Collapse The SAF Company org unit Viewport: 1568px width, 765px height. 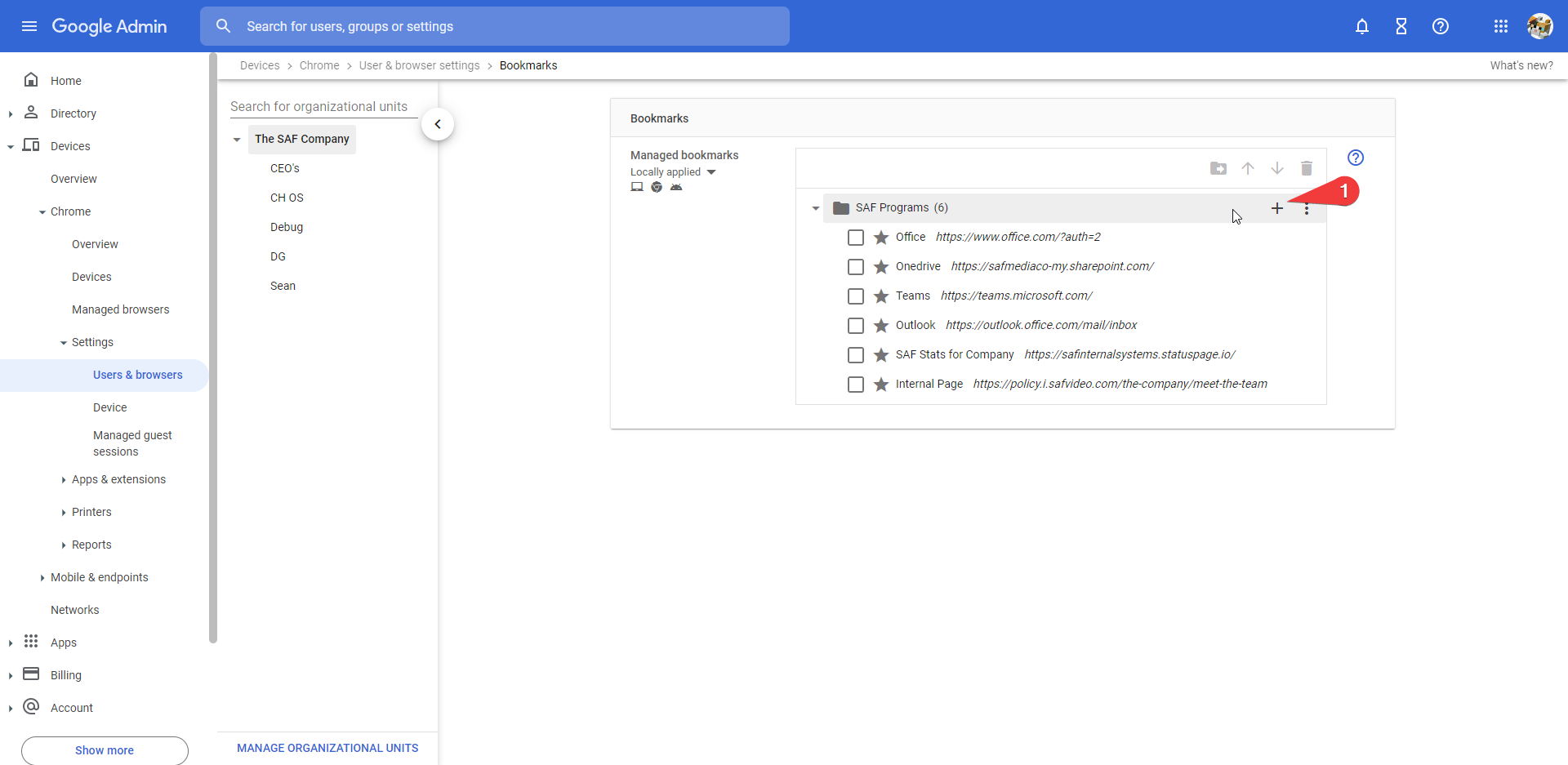(x=237, y=140)
